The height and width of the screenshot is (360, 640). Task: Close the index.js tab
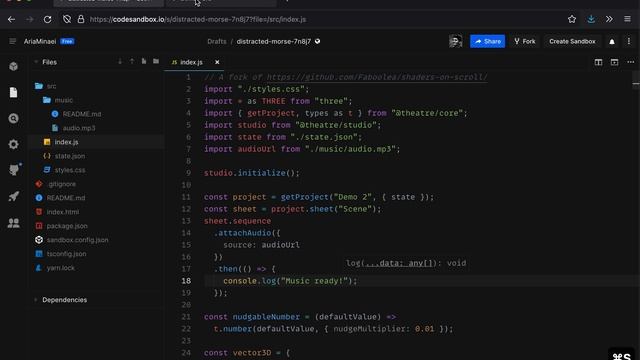[x=217, y=62]
